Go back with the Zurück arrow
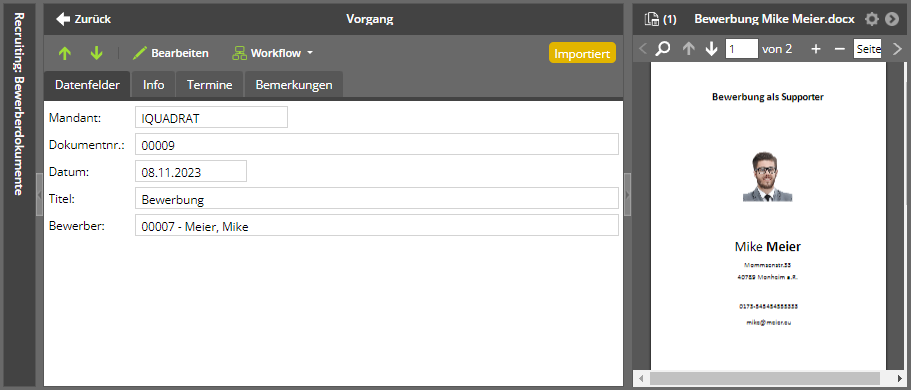Viewport: 911px width, 390px height. (83, 19)
